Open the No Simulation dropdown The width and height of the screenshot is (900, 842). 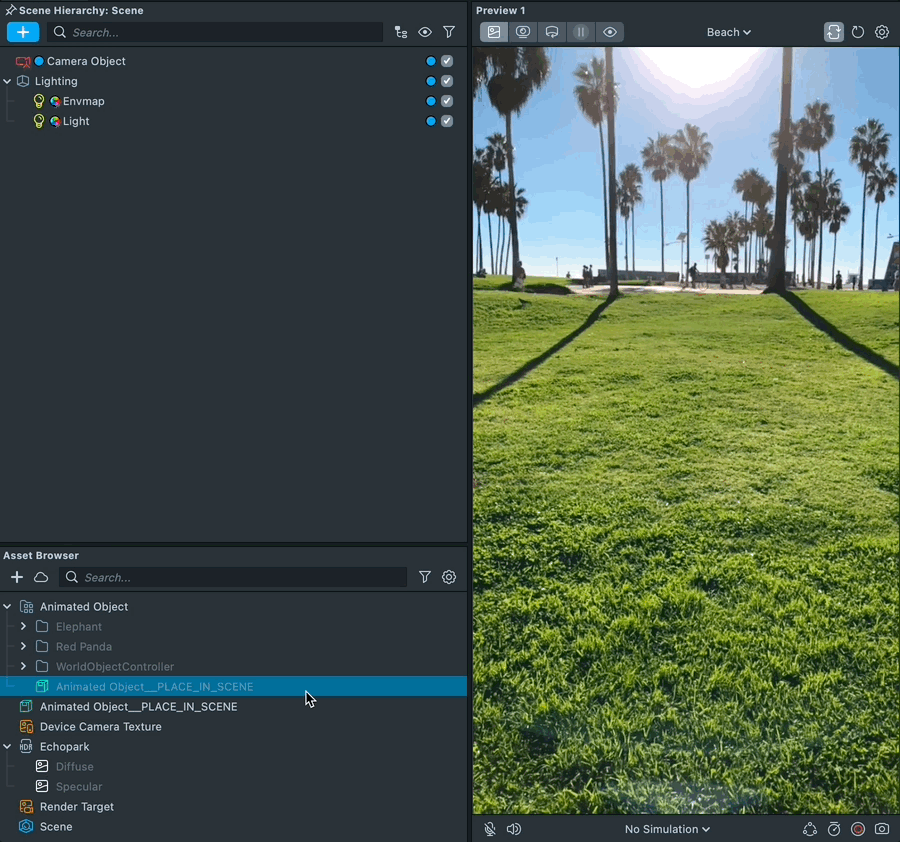tap(667, 829)
